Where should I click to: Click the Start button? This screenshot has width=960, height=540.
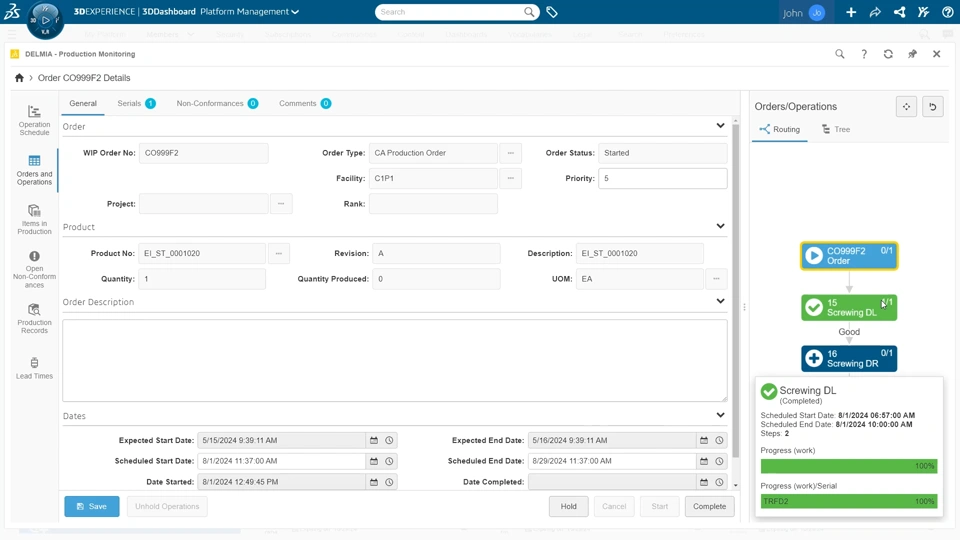pyautogui.click(x=659, y=506)
